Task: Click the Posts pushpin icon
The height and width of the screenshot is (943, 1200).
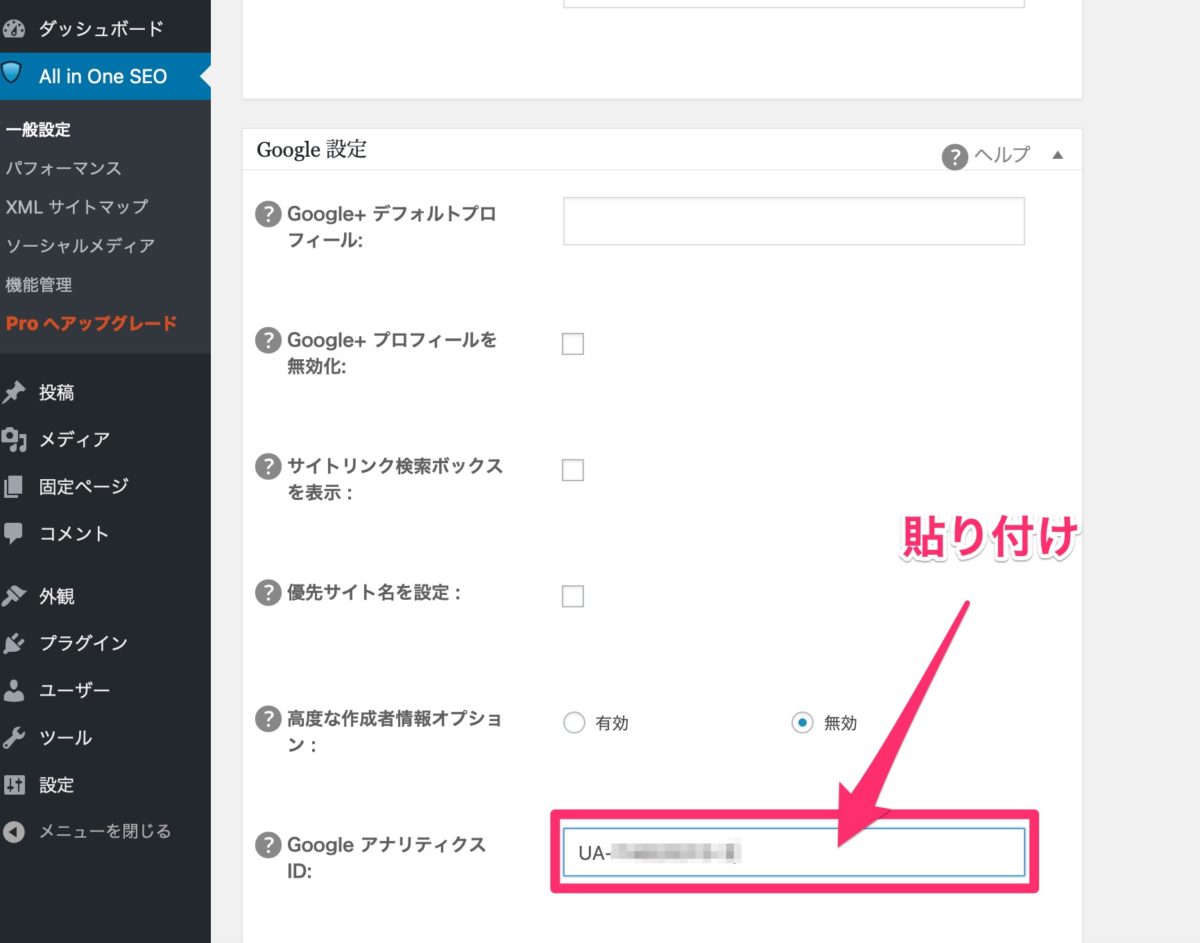Action: (13, 393)
